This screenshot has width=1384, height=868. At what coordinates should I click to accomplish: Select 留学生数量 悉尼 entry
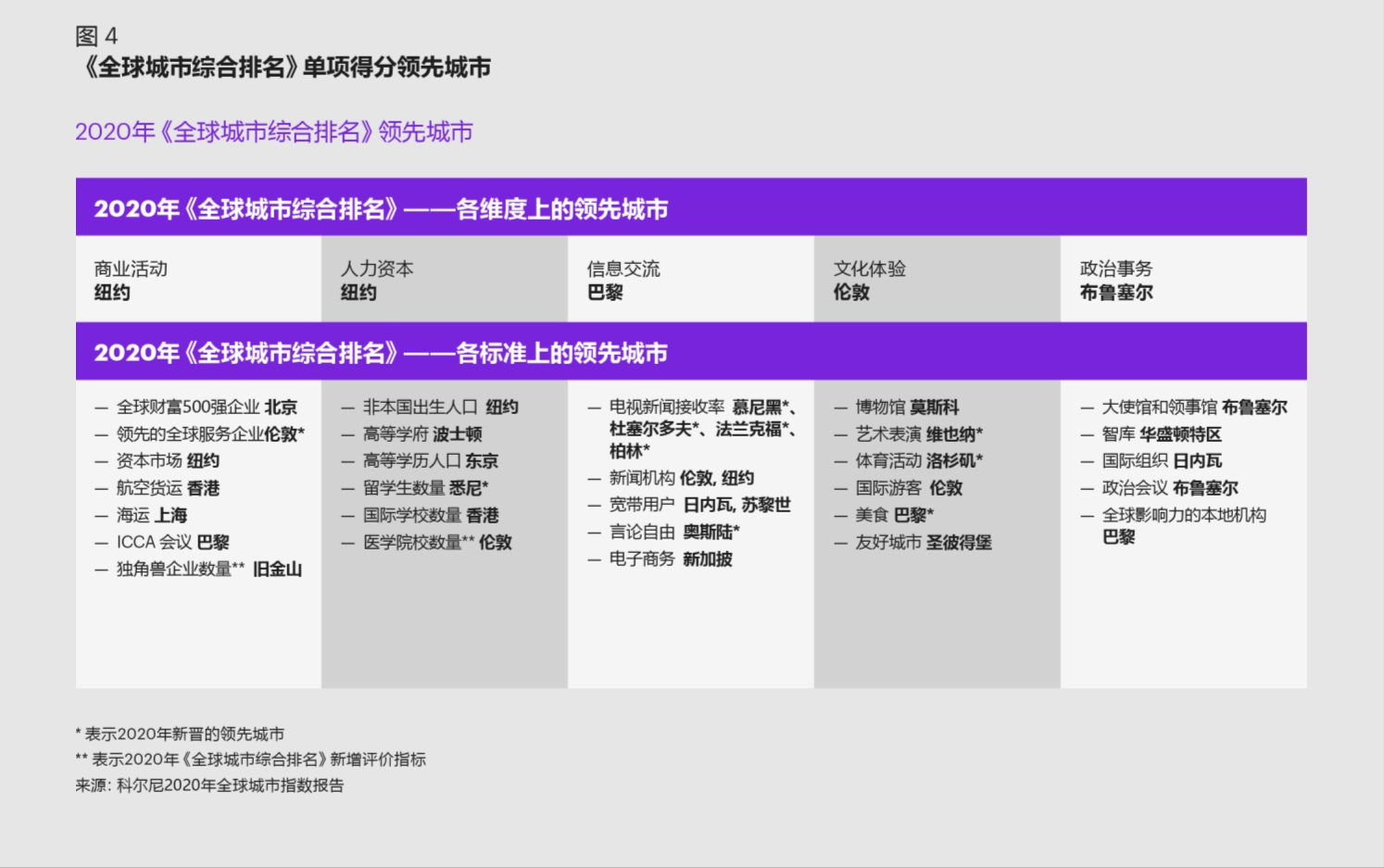[417, 487]
